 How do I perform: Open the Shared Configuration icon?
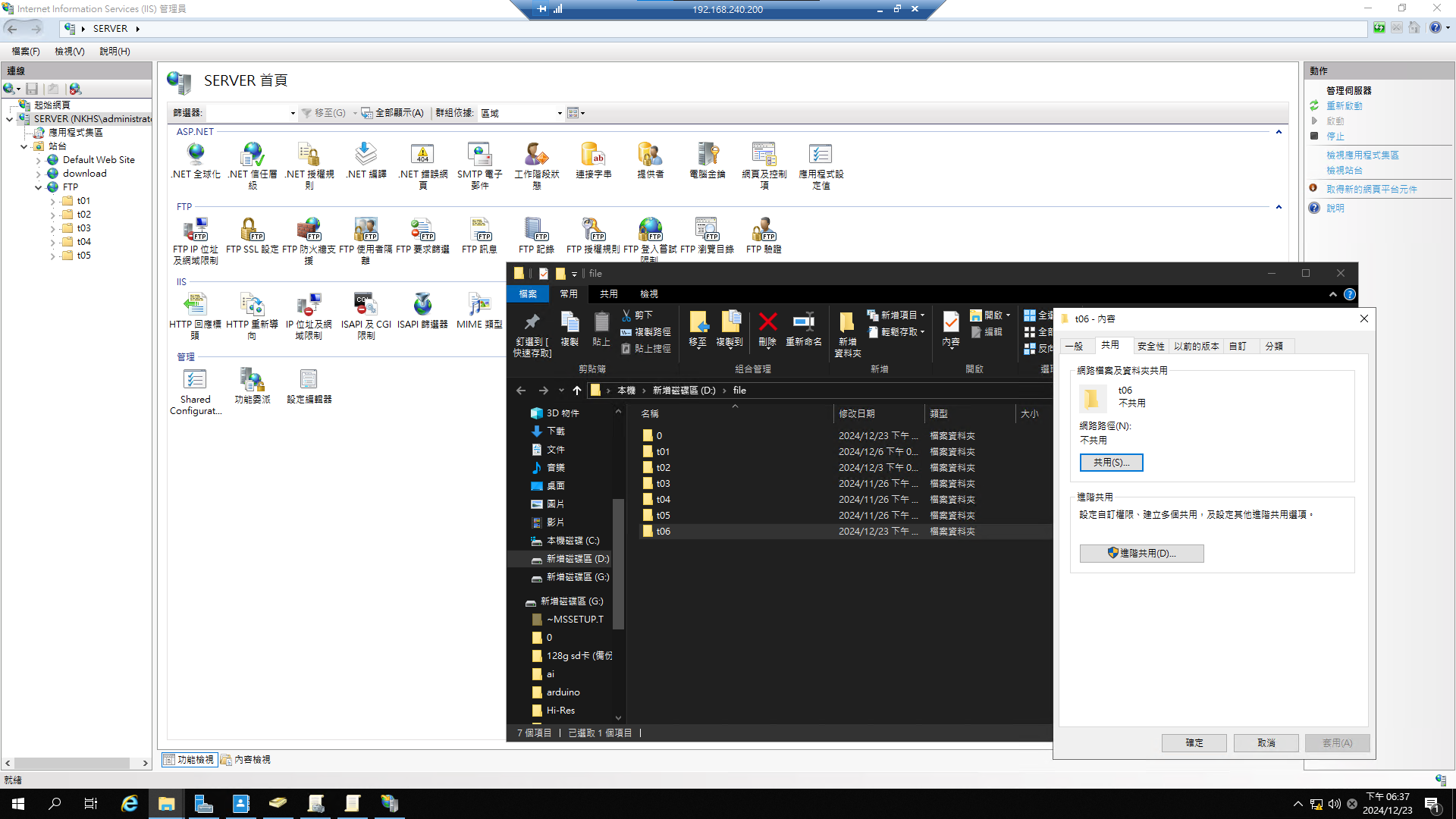pos(196,391)
